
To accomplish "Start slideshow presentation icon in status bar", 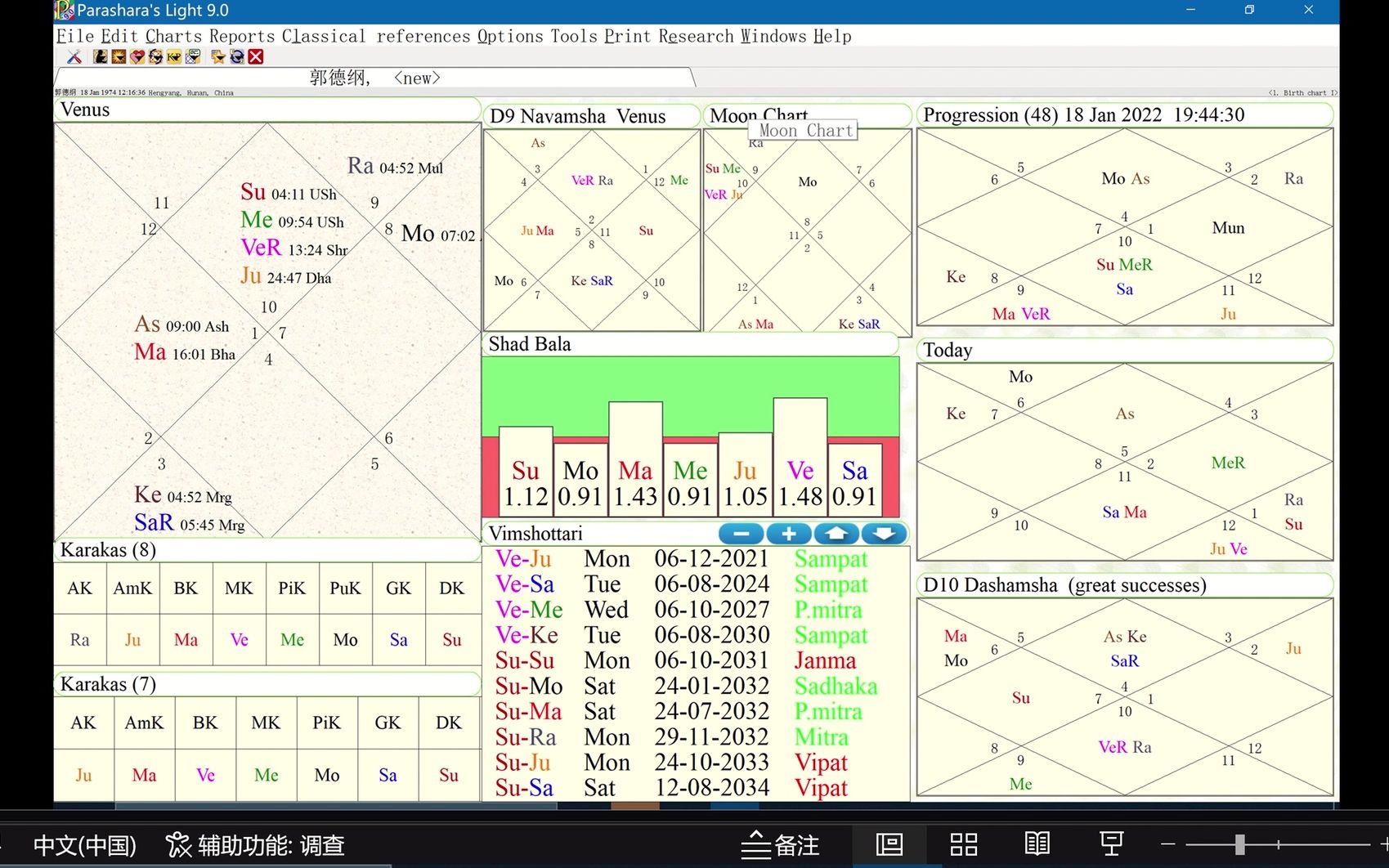I will [x=1111, y=844].
